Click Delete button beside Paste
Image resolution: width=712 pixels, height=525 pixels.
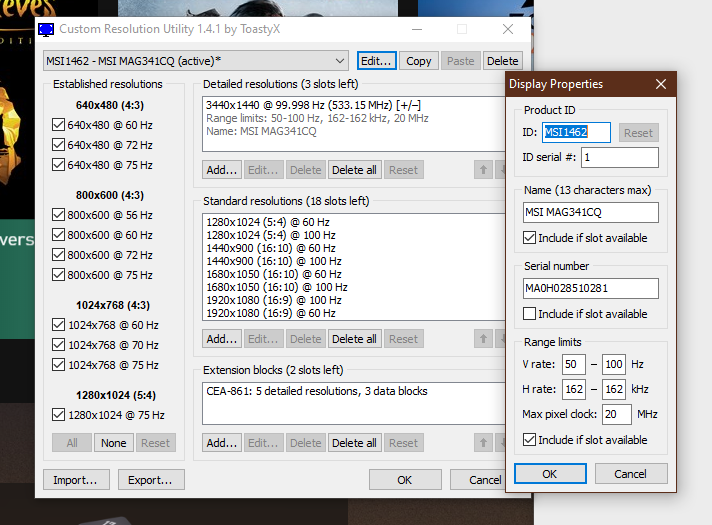502,61
